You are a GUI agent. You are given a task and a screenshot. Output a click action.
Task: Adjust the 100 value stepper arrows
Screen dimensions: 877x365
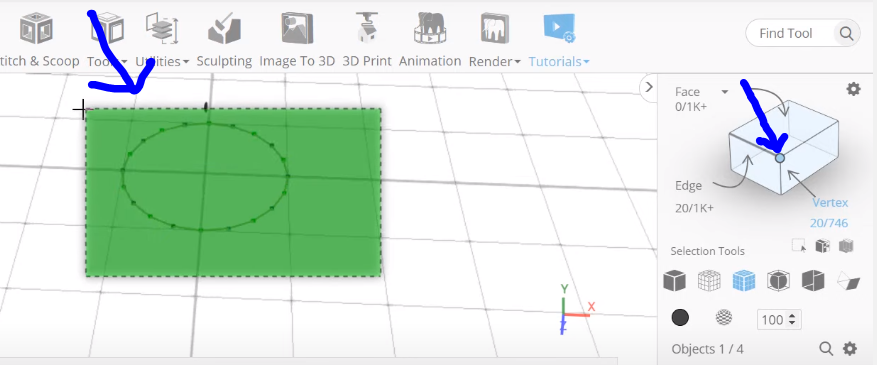[791, 320]
